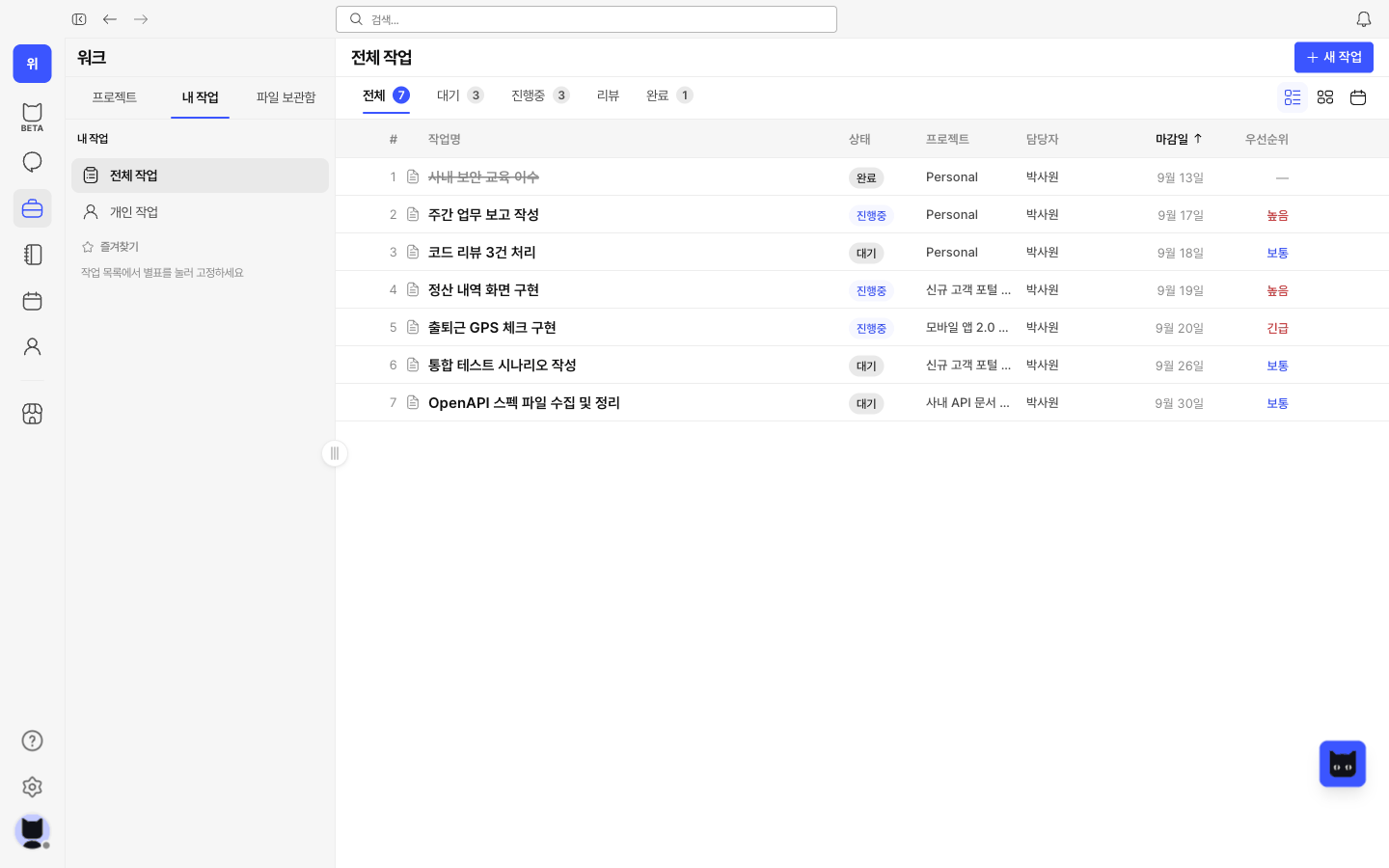This screenshot has height=868, width=1389.
Task: Show the 전체 tasks tab
Action: (386, 95)
